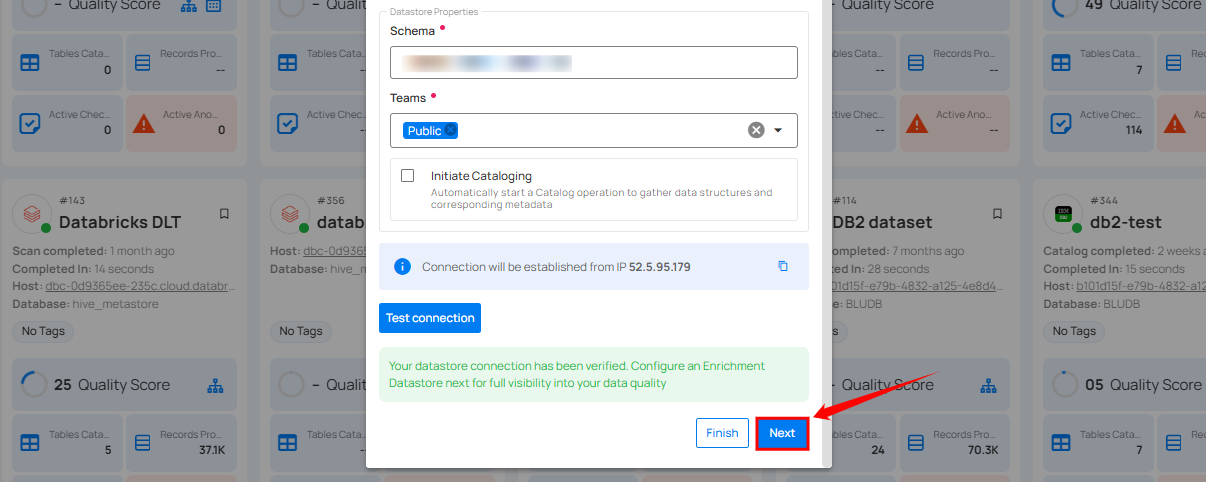Open hierarchy icon beside 25 Quality Score
The width and height of the screenshot is (1206, 482).
point(215,385)
